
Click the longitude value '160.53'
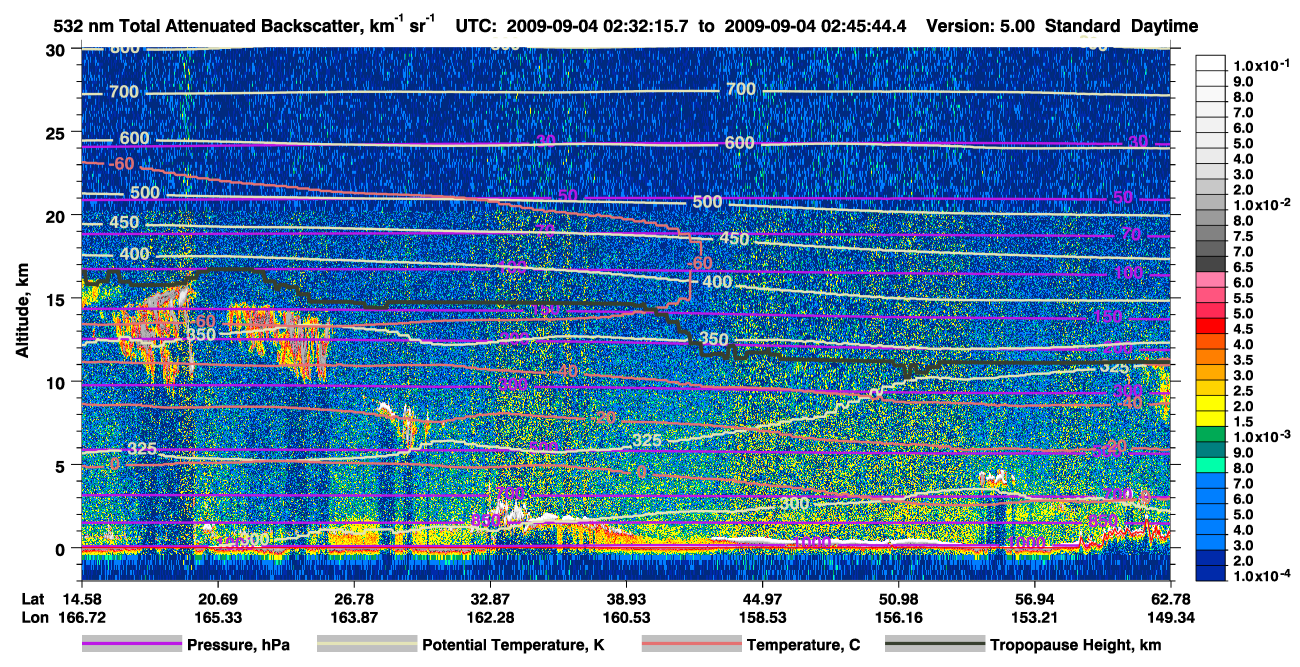pyautogui.click(x=626, y=616)
